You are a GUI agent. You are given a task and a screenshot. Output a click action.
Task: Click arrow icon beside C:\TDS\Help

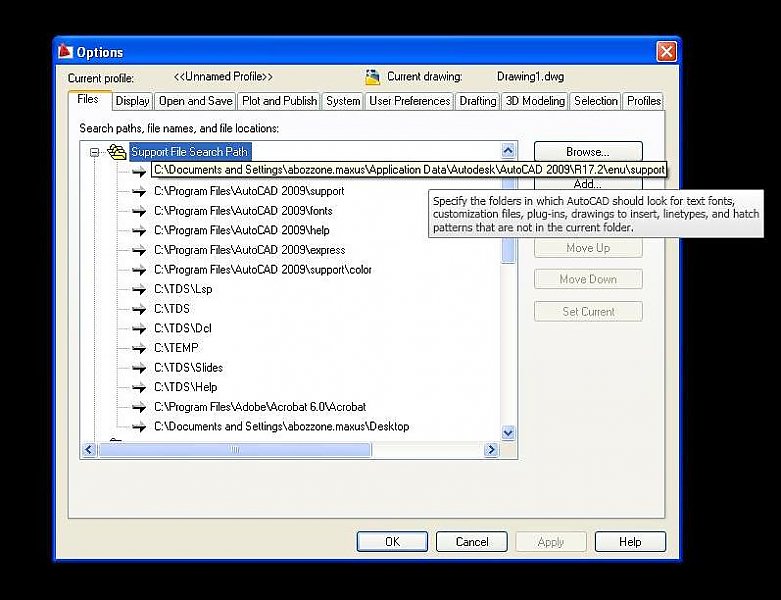click(x=138, y=387)
